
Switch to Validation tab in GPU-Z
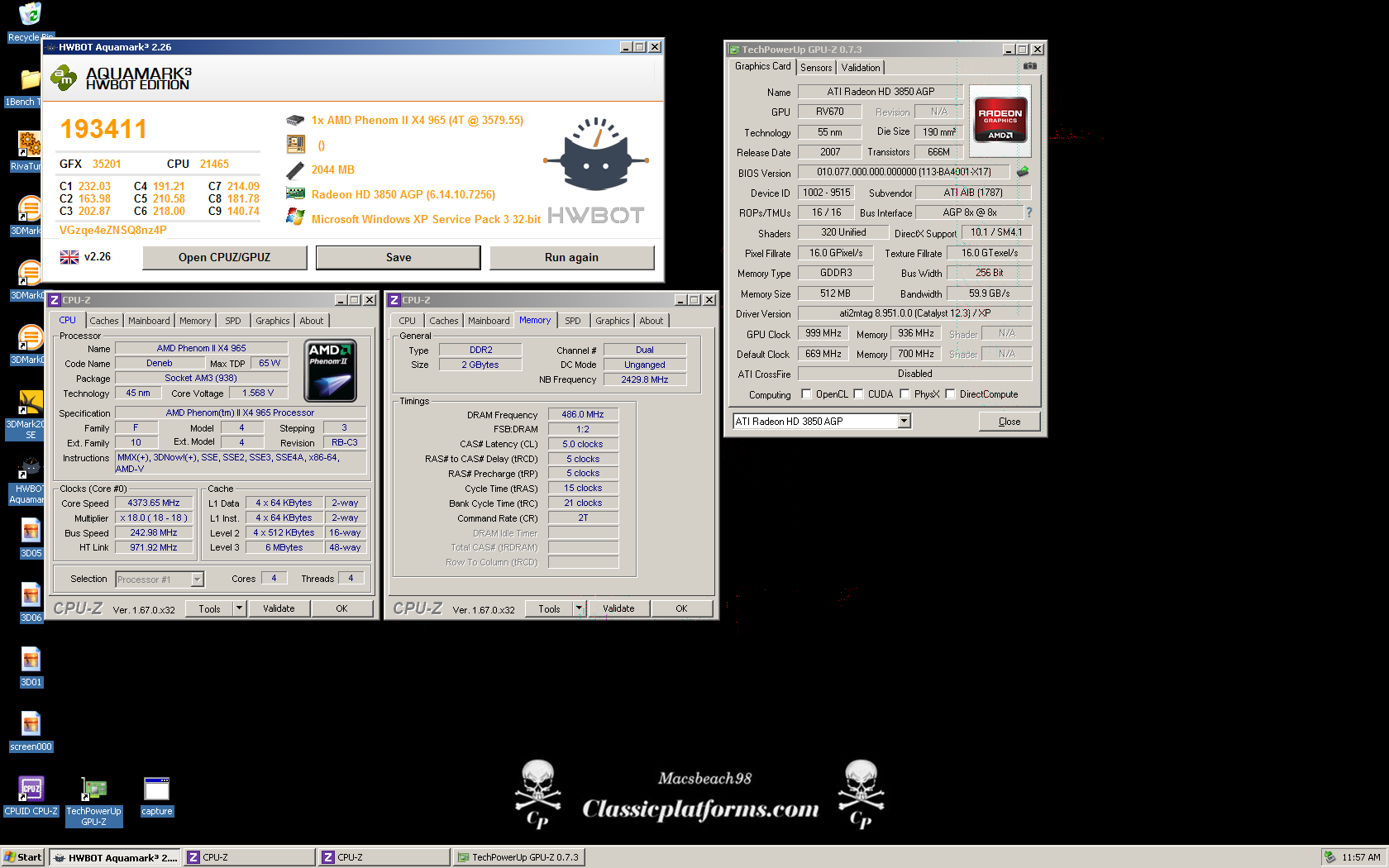pyautogui.click(x=861, y=68)
